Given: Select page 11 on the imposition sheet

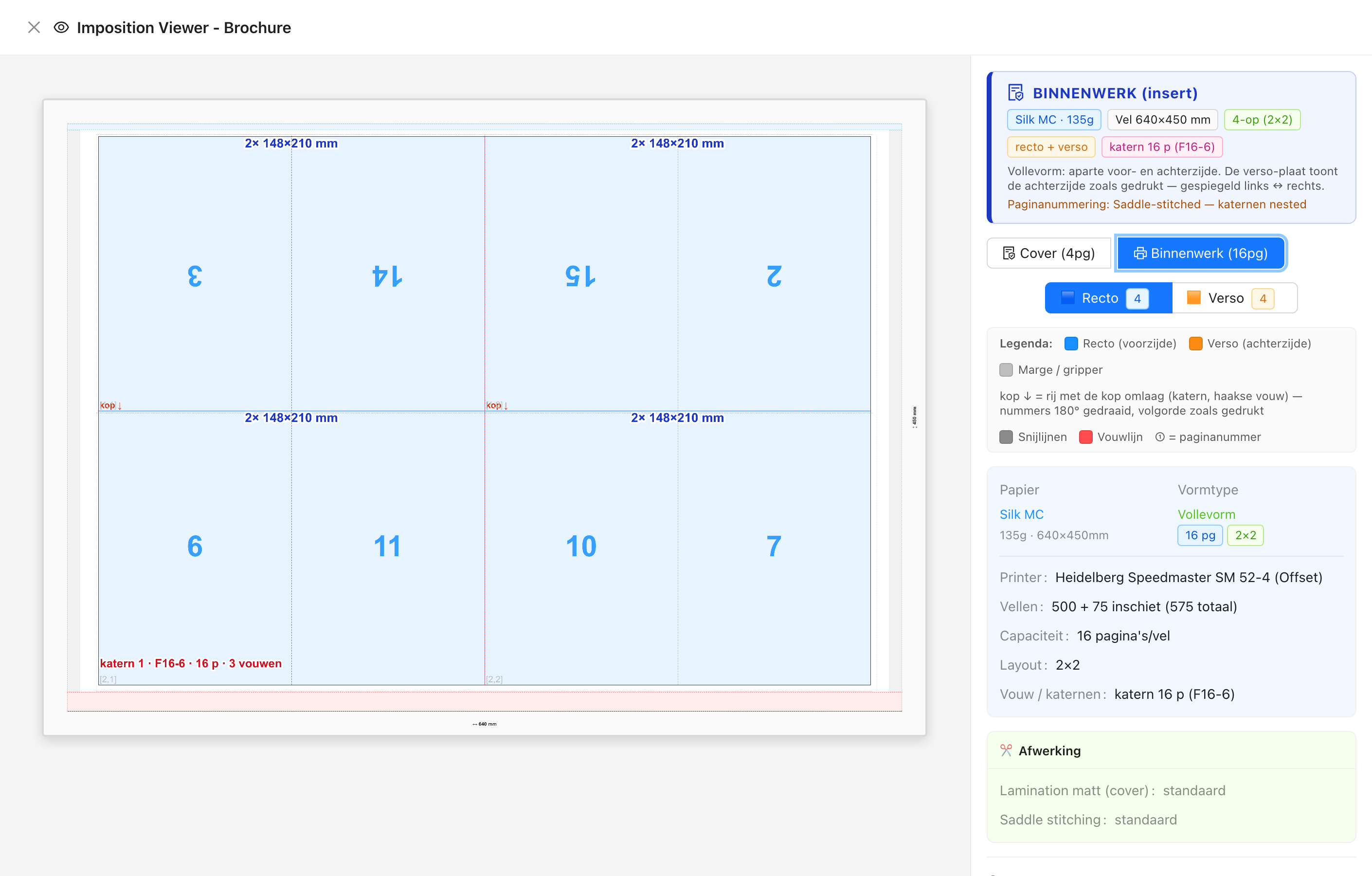Looking at the screenshot, I should point(387,546).
